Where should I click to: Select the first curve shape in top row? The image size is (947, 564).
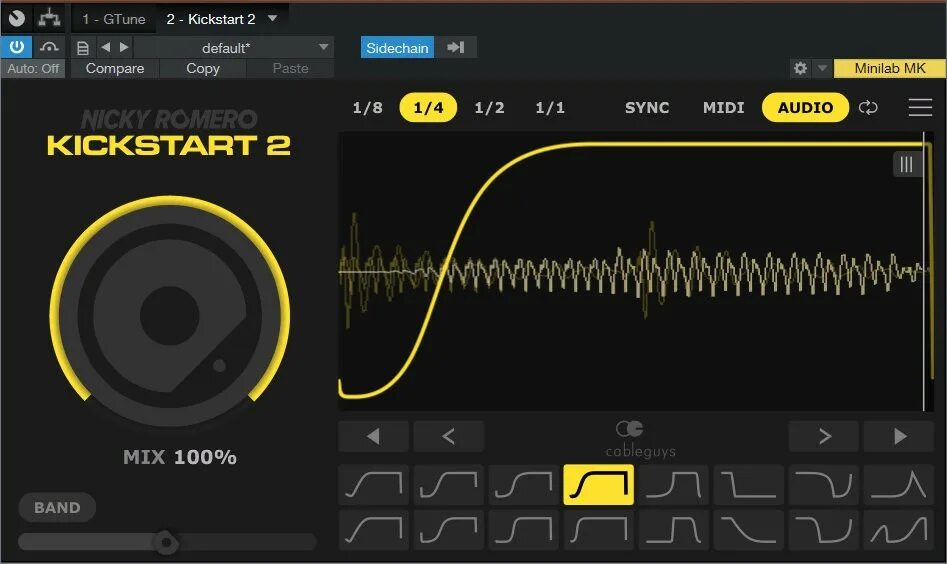coord(373,485)
